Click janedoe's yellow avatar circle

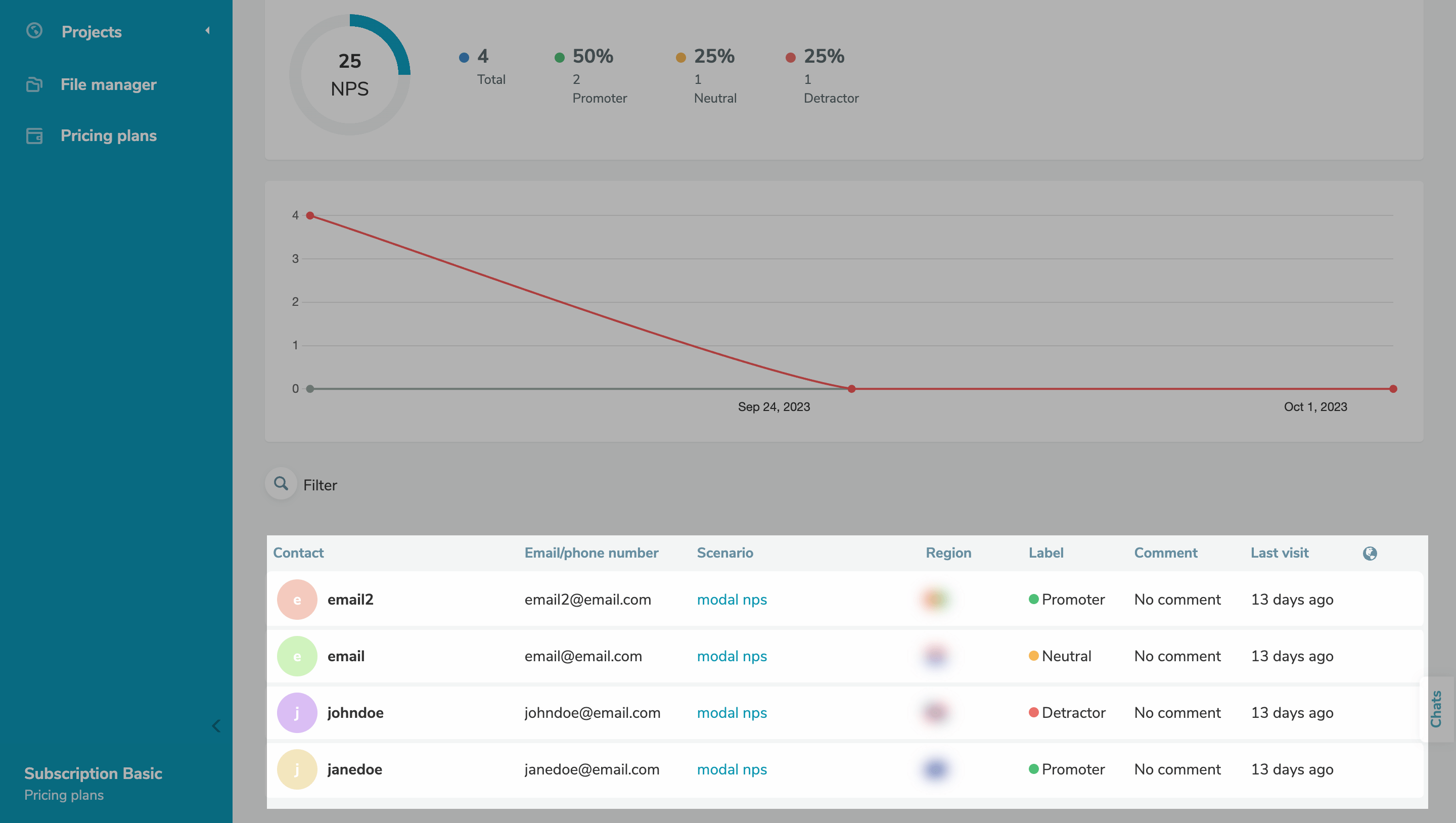pyautogui.click(x=297, y=769)
